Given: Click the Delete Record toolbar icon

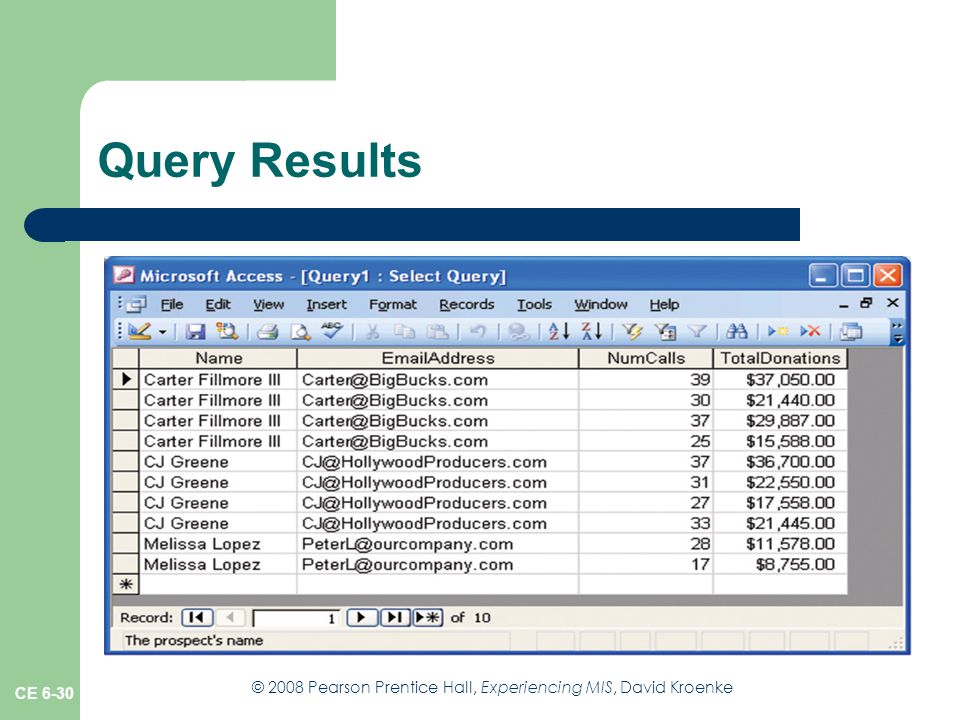Looking at the screenshot, I should [x=810, y=331].
